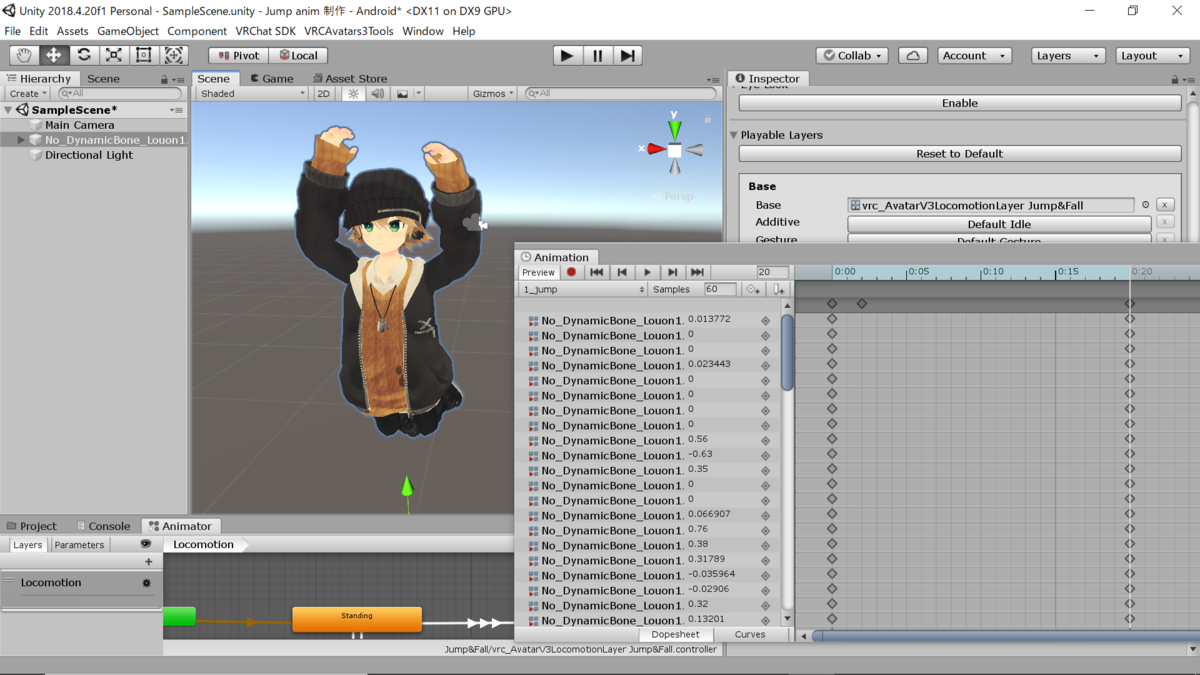The width and height of the screenshot is (1200, 675).
Task: Select the Rect transform tool
Action: 144,56
